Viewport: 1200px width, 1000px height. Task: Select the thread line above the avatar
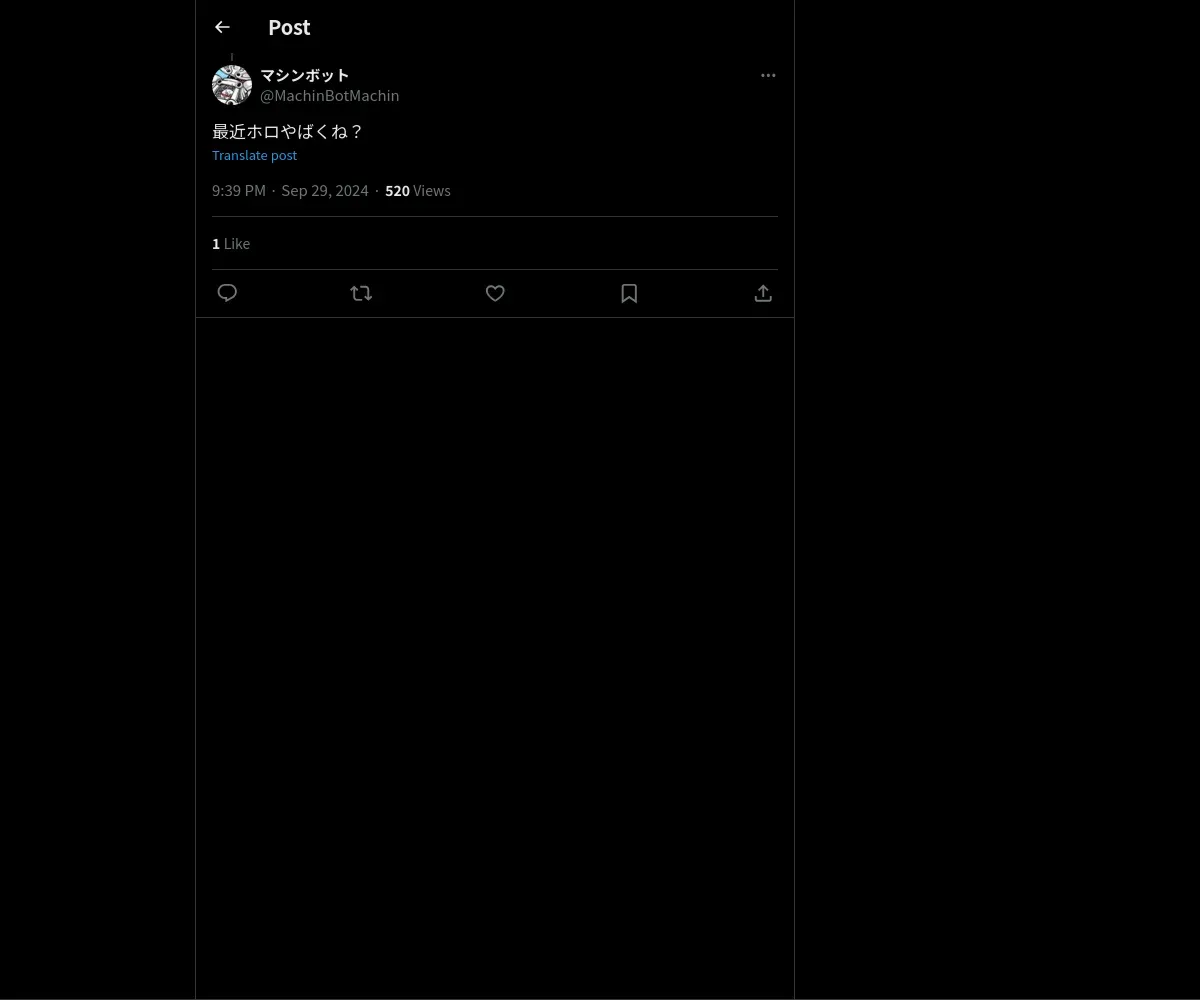(x=232, y=57)
